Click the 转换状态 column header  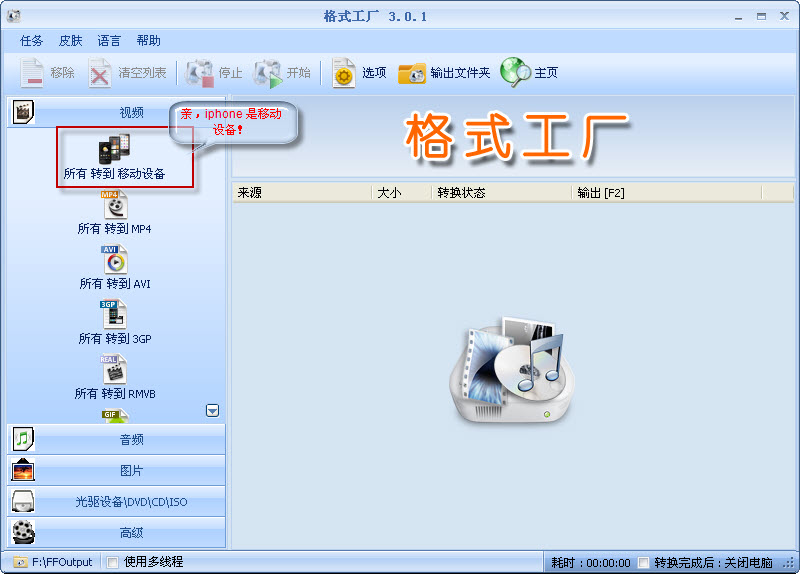point(502,193)
